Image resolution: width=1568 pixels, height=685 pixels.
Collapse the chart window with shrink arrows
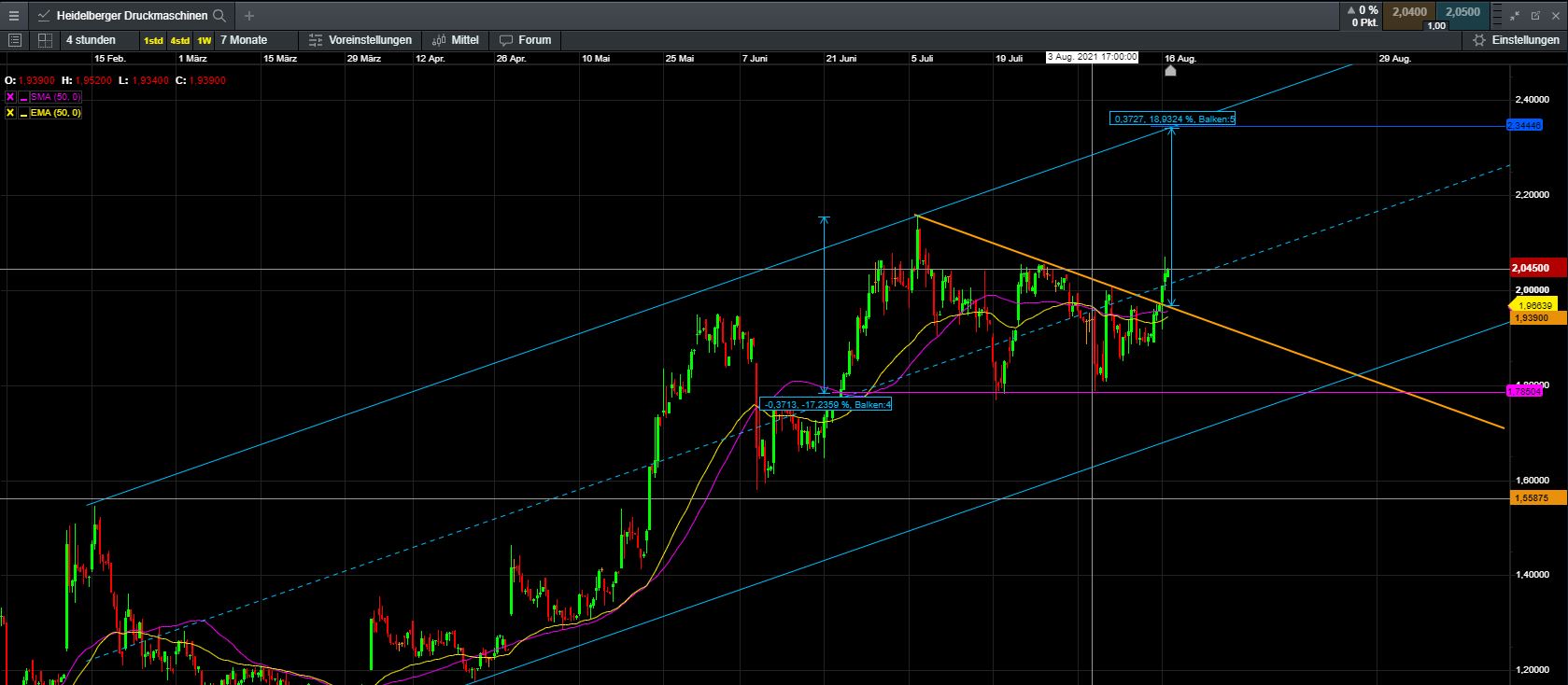click(x=1517, y=15)
